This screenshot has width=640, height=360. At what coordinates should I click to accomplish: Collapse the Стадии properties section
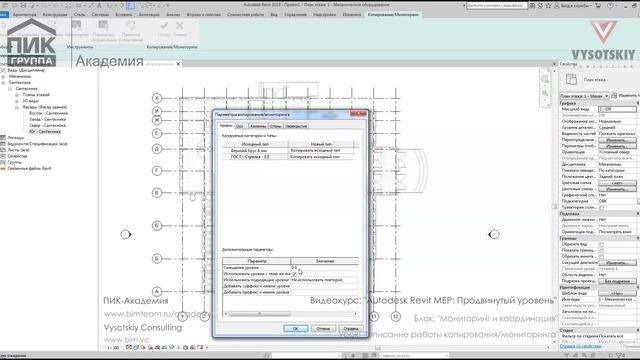point(638,330)
